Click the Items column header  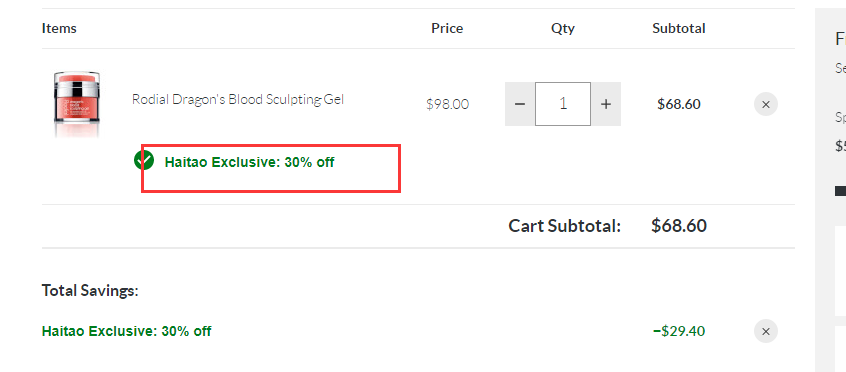(59, 28)
